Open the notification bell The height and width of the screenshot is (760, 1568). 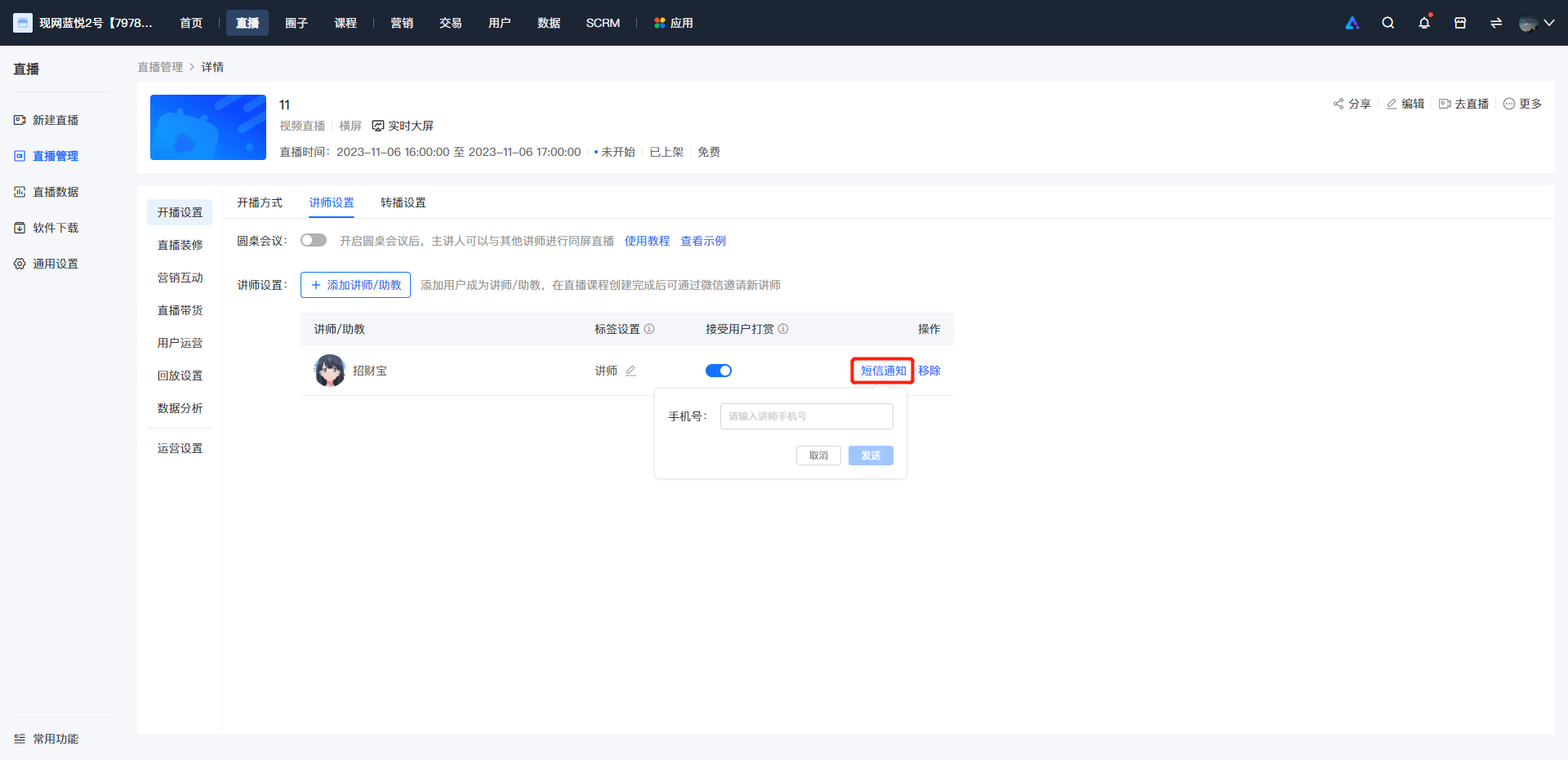tap(1424, 23)
